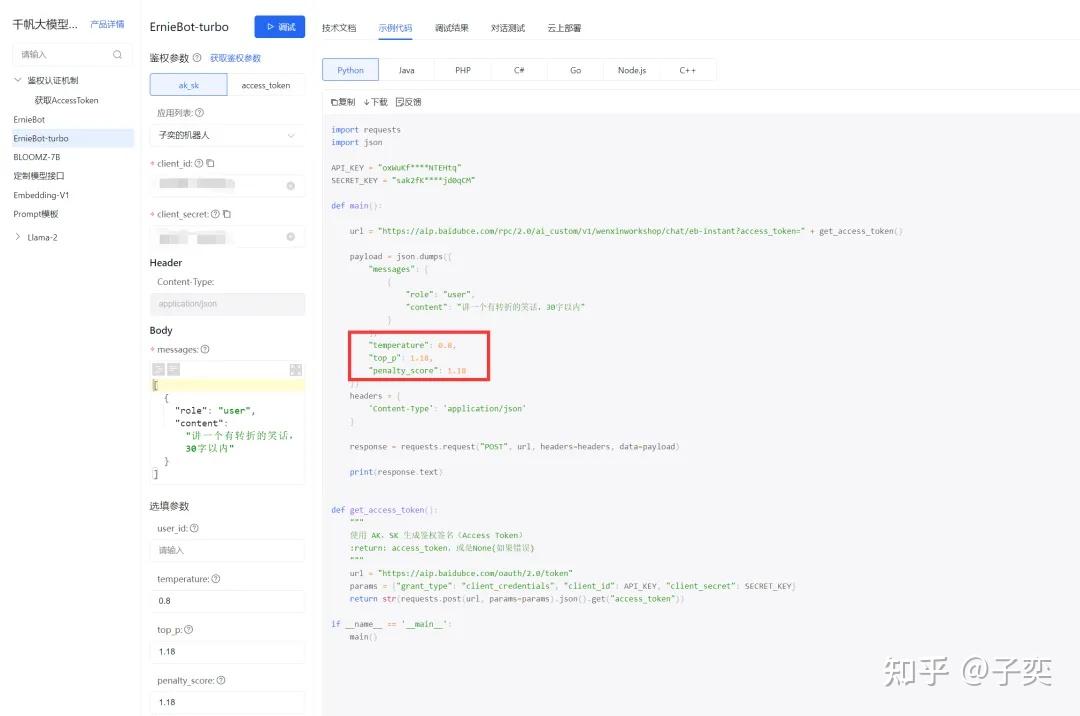This screenshot has height=716, width=1080.
Task: Select the Node.js code language tab
Action: [632, 70]
